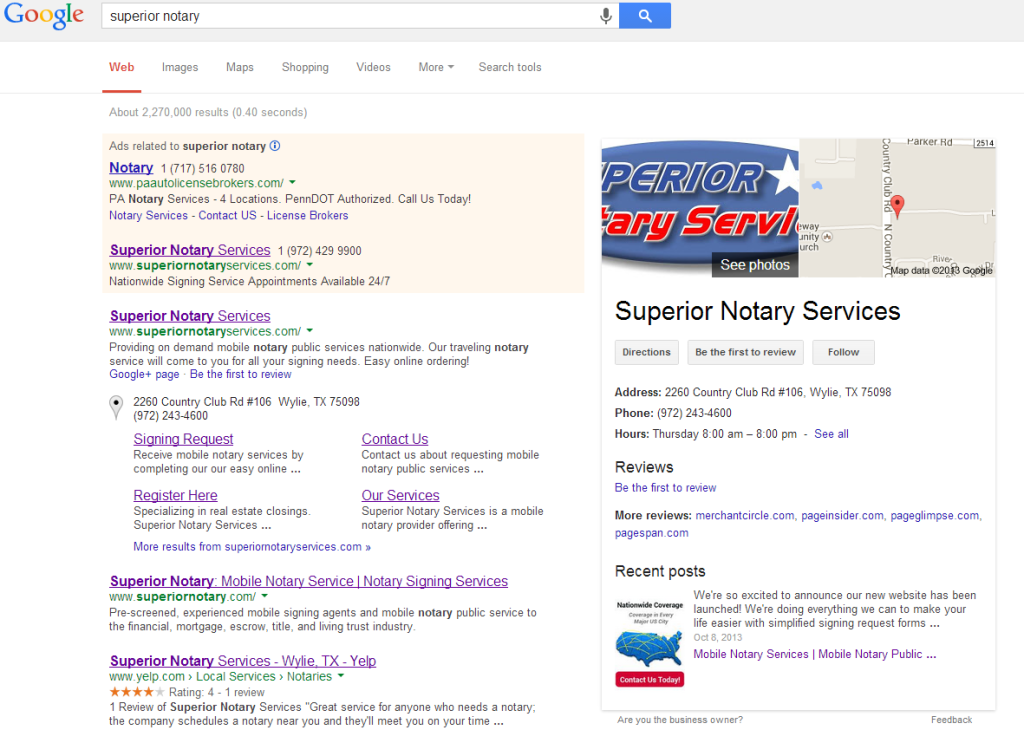The width and height of the screenshot is (1024, 730).
Task: Click Be the first to review button in panel
Action: point(745,352)
